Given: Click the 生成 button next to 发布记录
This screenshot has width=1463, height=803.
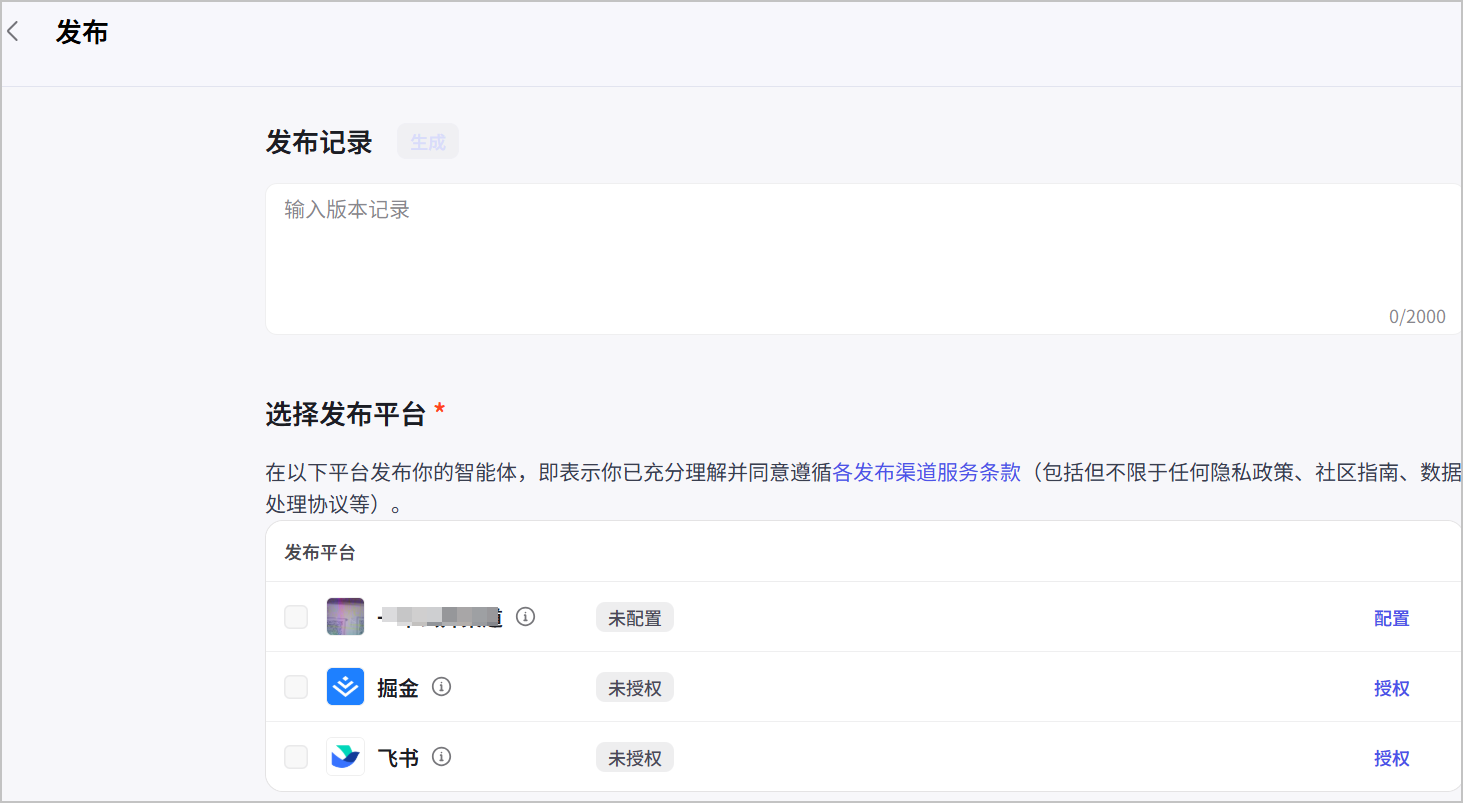Looking at the screenshot, I should [x=428, y=142].
